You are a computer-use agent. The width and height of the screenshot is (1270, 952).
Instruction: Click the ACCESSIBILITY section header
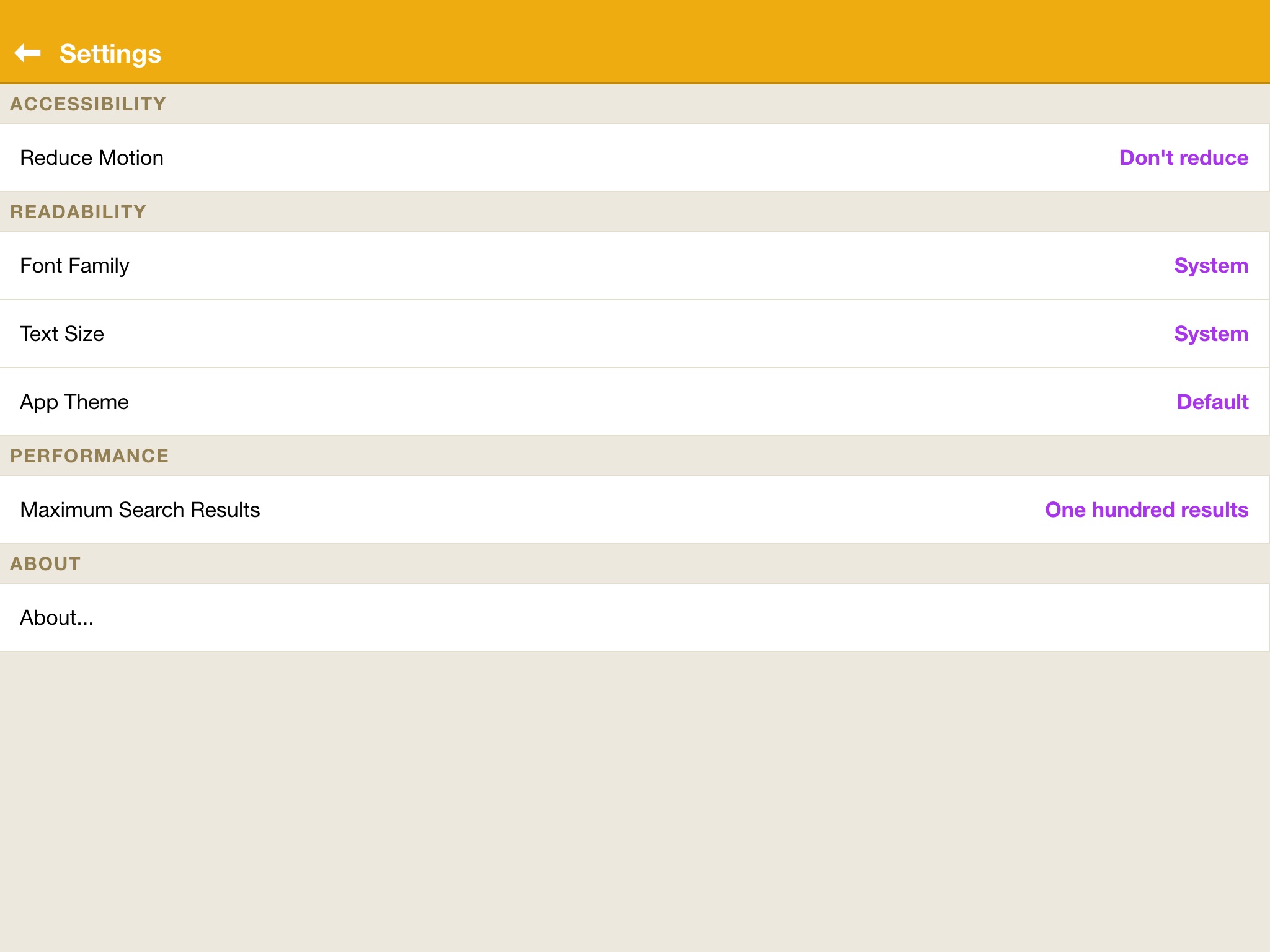coord(88,104)
